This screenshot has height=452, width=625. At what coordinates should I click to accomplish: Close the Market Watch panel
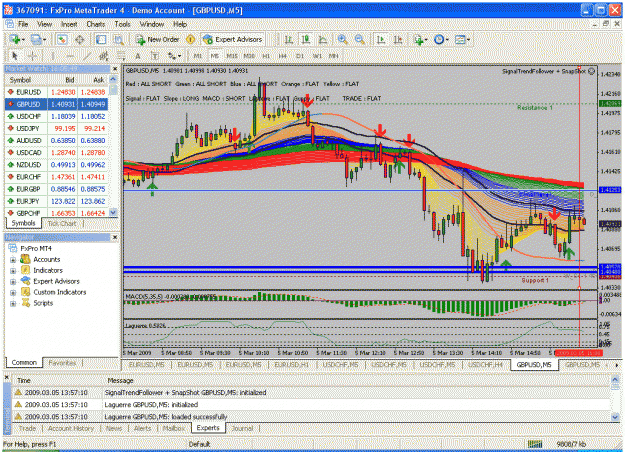115,69
